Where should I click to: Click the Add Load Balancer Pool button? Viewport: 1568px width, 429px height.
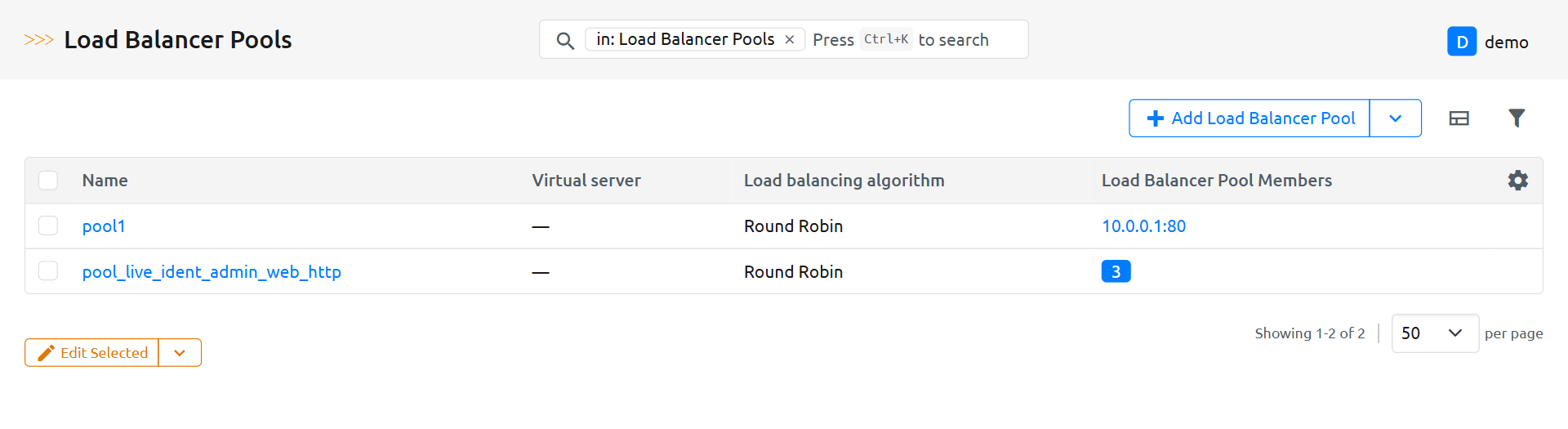(1249, 118)
